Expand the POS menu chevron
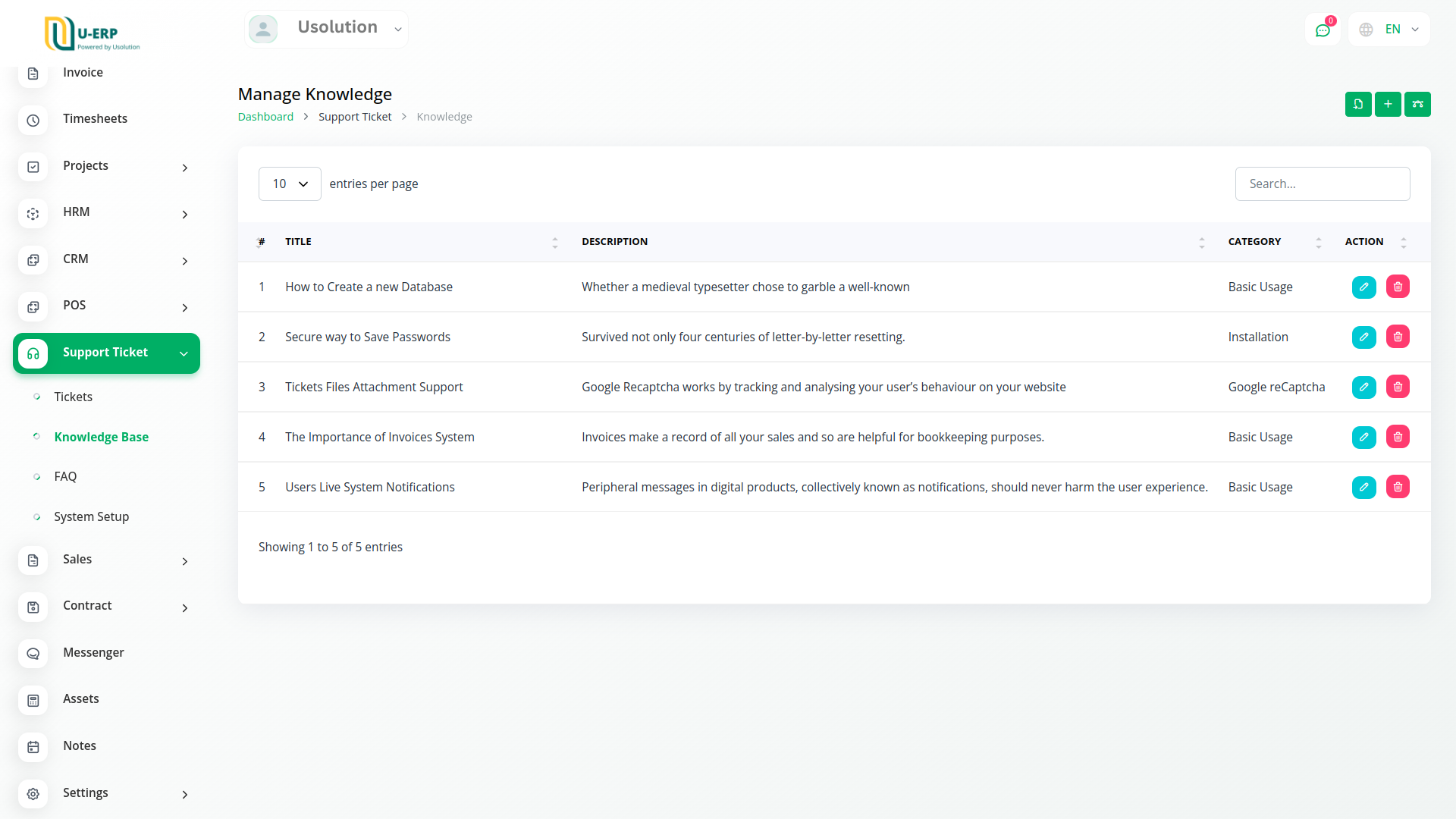Screen dimensions: 1456x819 click(184, 308)
